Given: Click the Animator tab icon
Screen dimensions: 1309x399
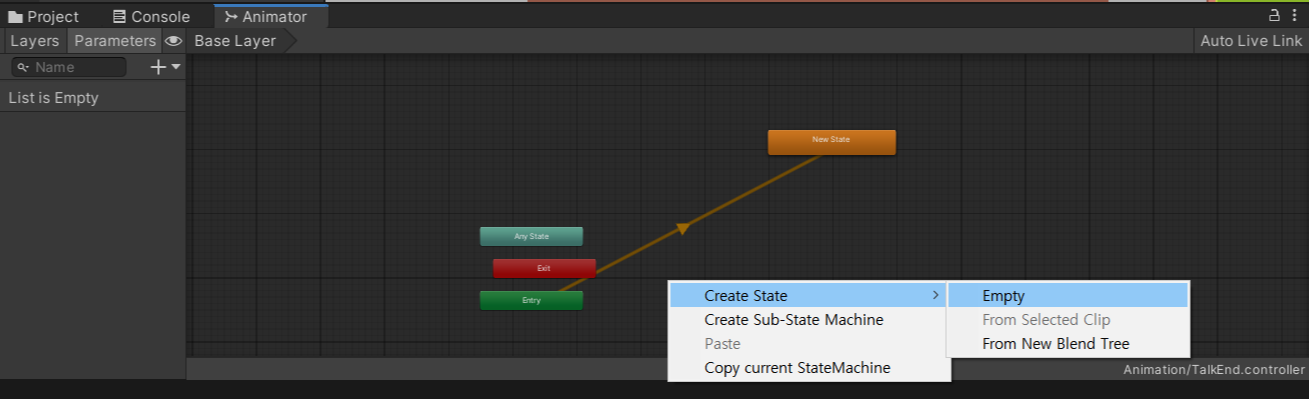Looking at the screenshot, I should tap(231, 16).
